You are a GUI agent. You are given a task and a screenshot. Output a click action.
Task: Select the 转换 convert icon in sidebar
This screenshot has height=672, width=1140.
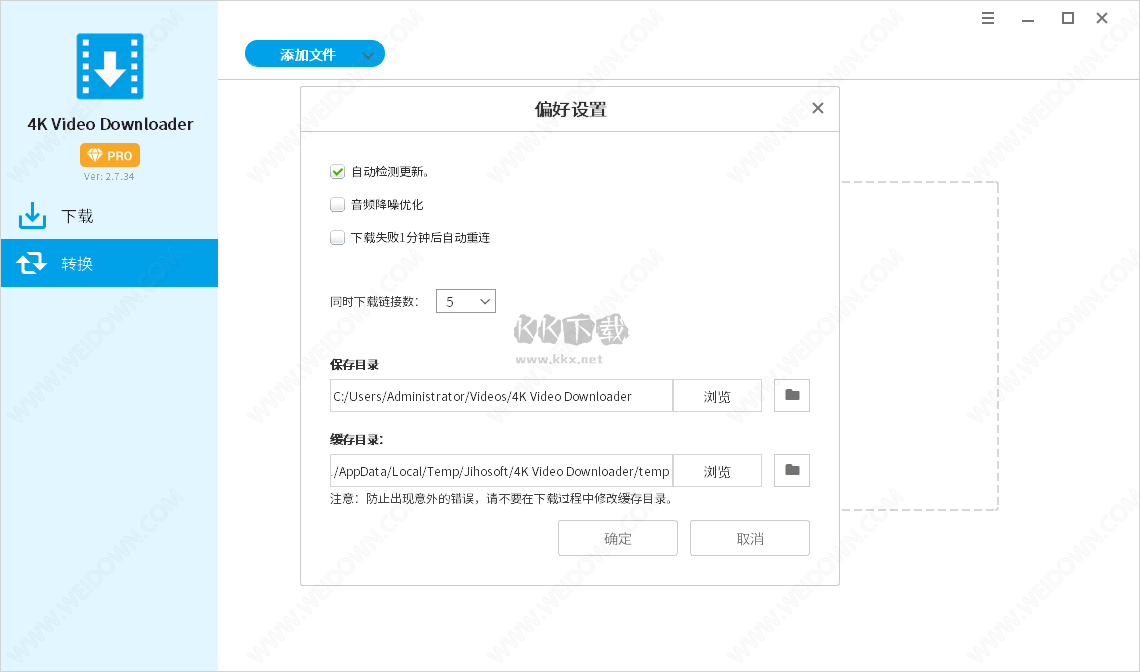(x=31, y=262)
